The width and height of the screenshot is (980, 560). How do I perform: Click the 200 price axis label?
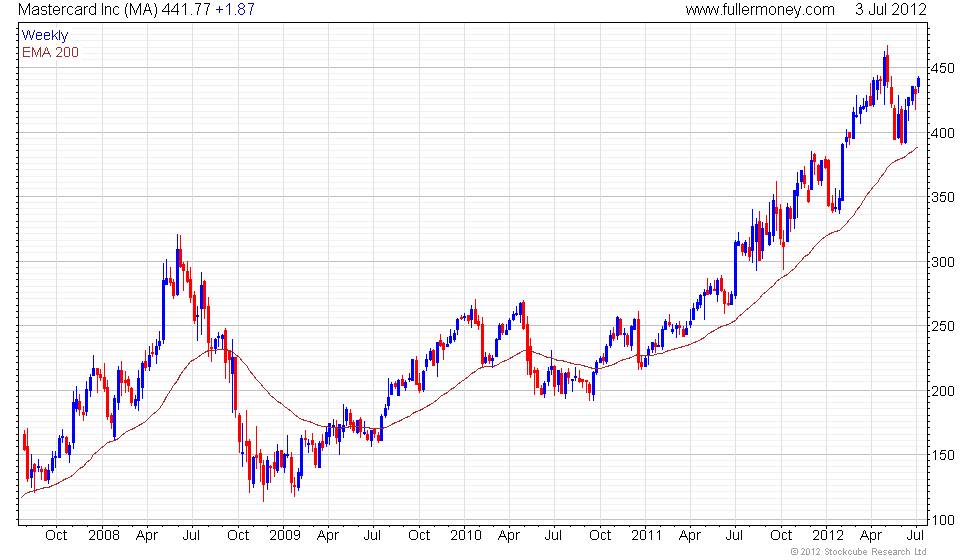pos(942,391)
